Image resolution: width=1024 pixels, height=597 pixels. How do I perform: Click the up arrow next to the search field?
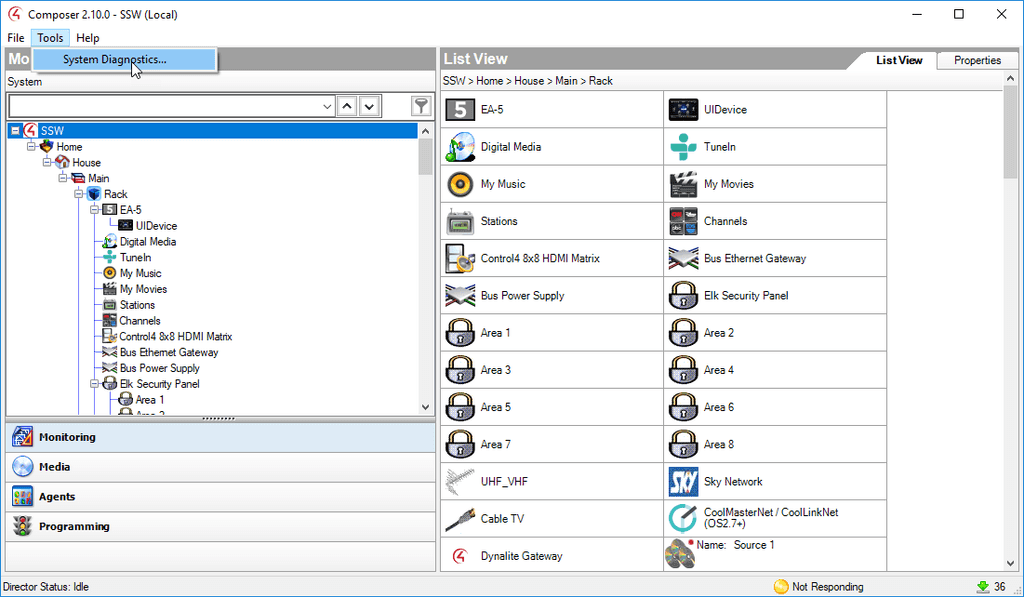coord(348,105)
